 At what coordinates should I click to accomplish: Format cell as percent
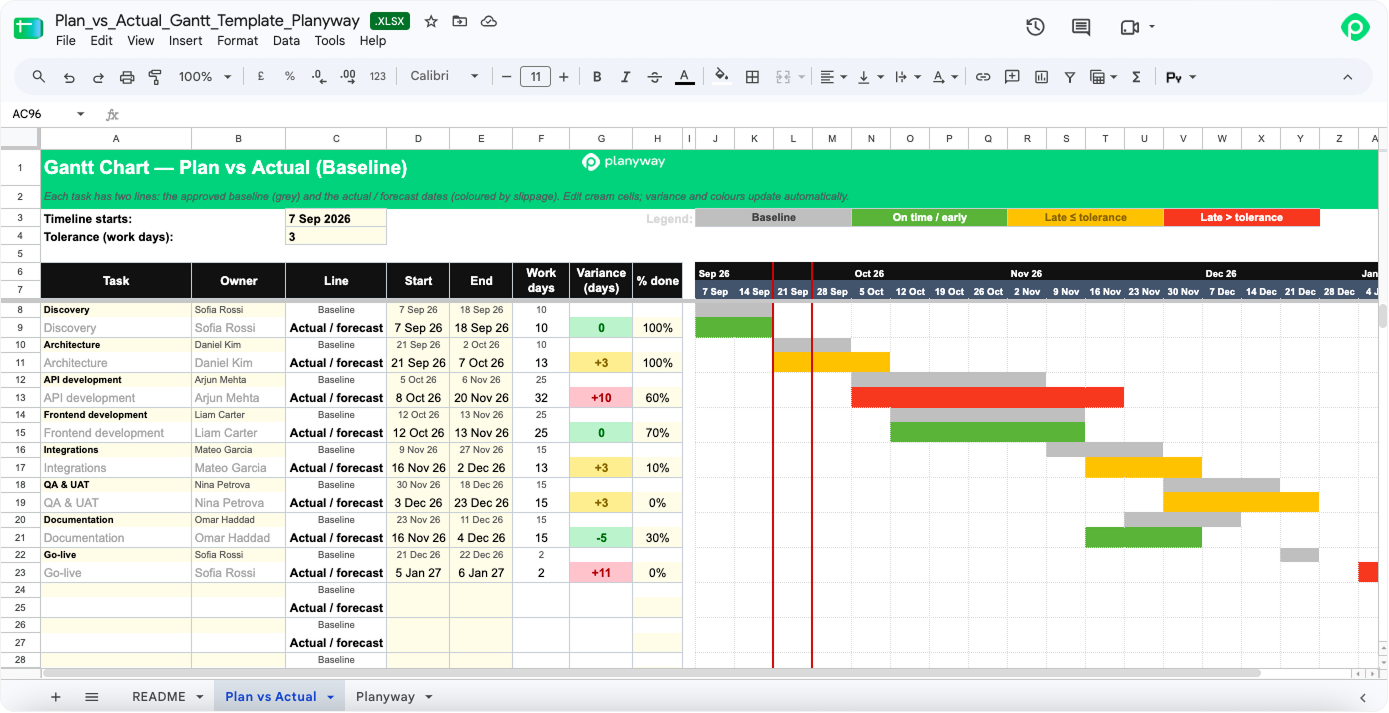click(x=290, y=77)
